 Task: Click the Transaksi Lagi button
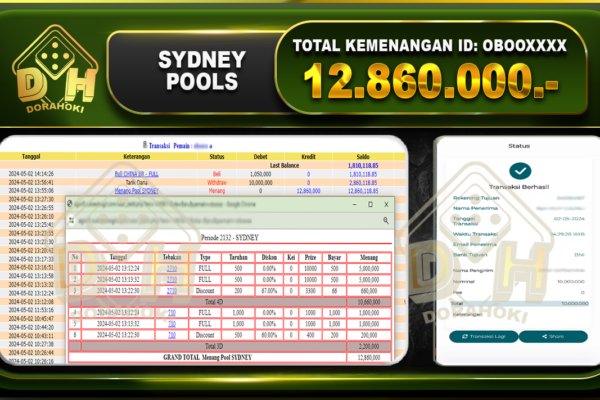(x=484, y=336)
